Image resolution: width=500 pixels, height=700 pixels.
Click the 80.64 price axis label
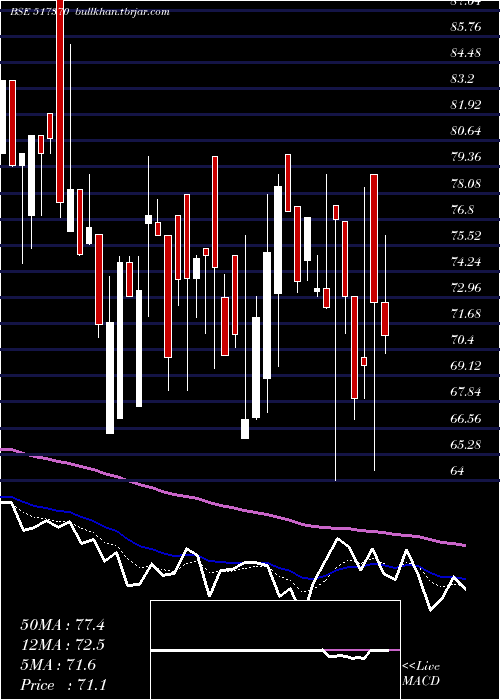(466, 131)
